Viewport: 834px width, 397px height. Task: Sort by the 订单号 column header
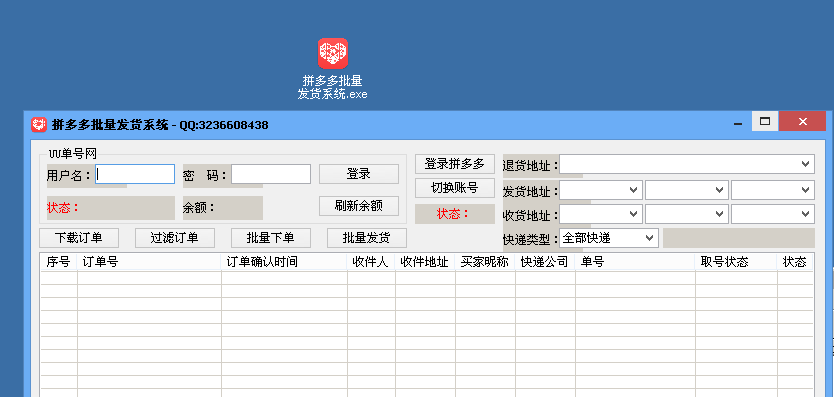point(149,262)
